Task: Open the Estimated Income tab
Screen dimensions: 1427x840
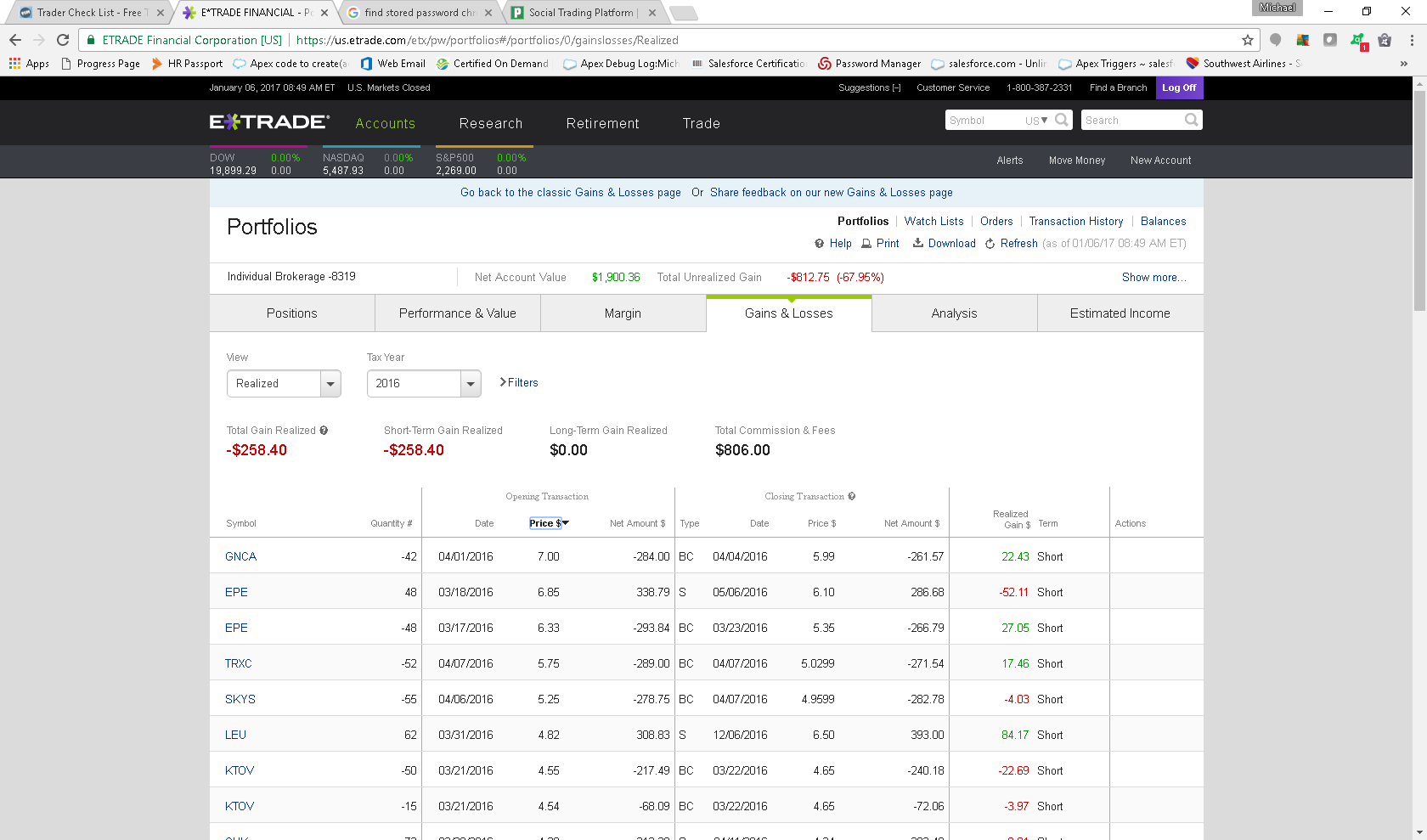Action: (x=1120, y=313)
